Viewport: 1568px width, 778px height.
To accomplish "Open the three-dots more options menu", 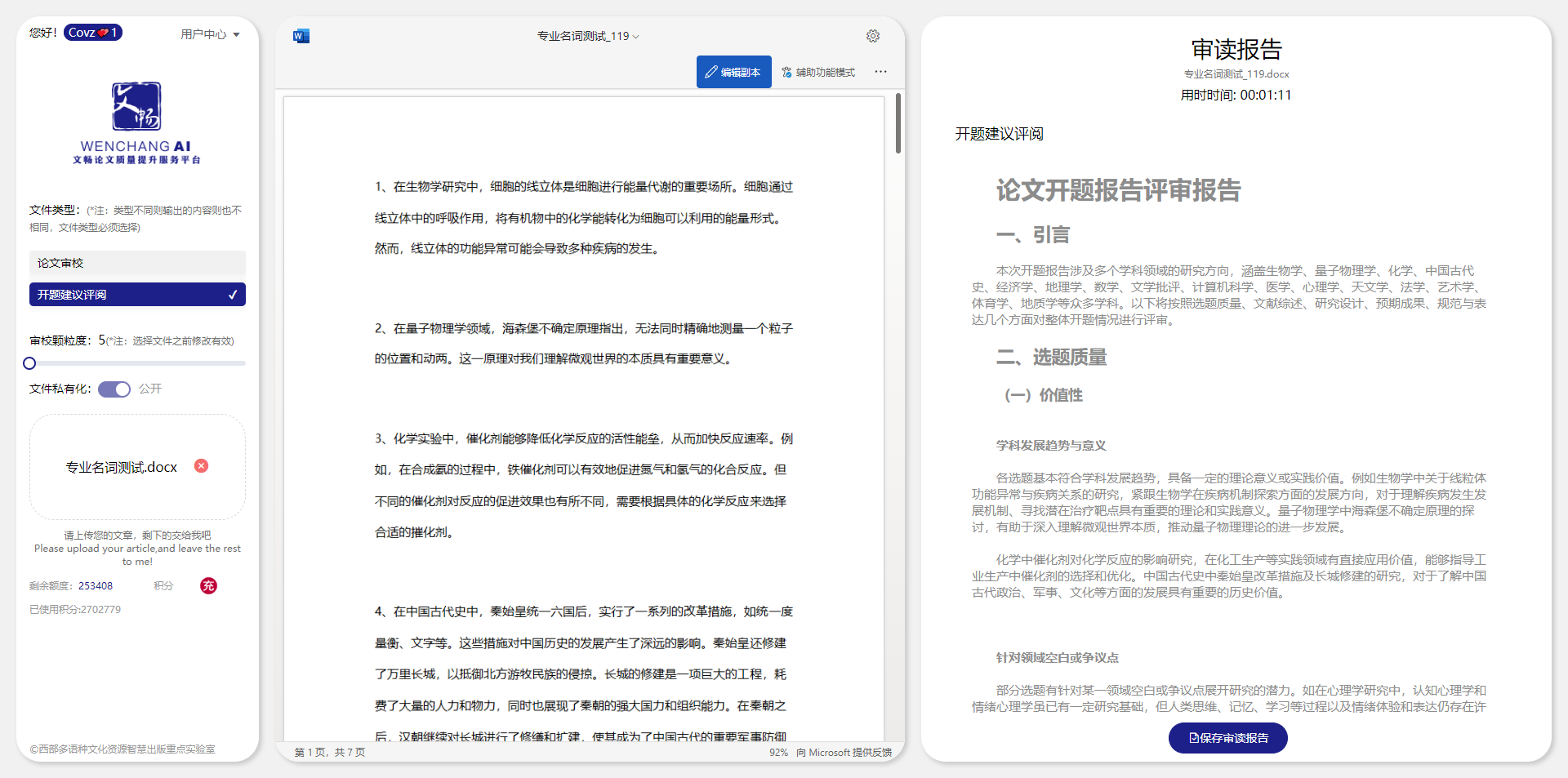I will click(x=880, y=72).
